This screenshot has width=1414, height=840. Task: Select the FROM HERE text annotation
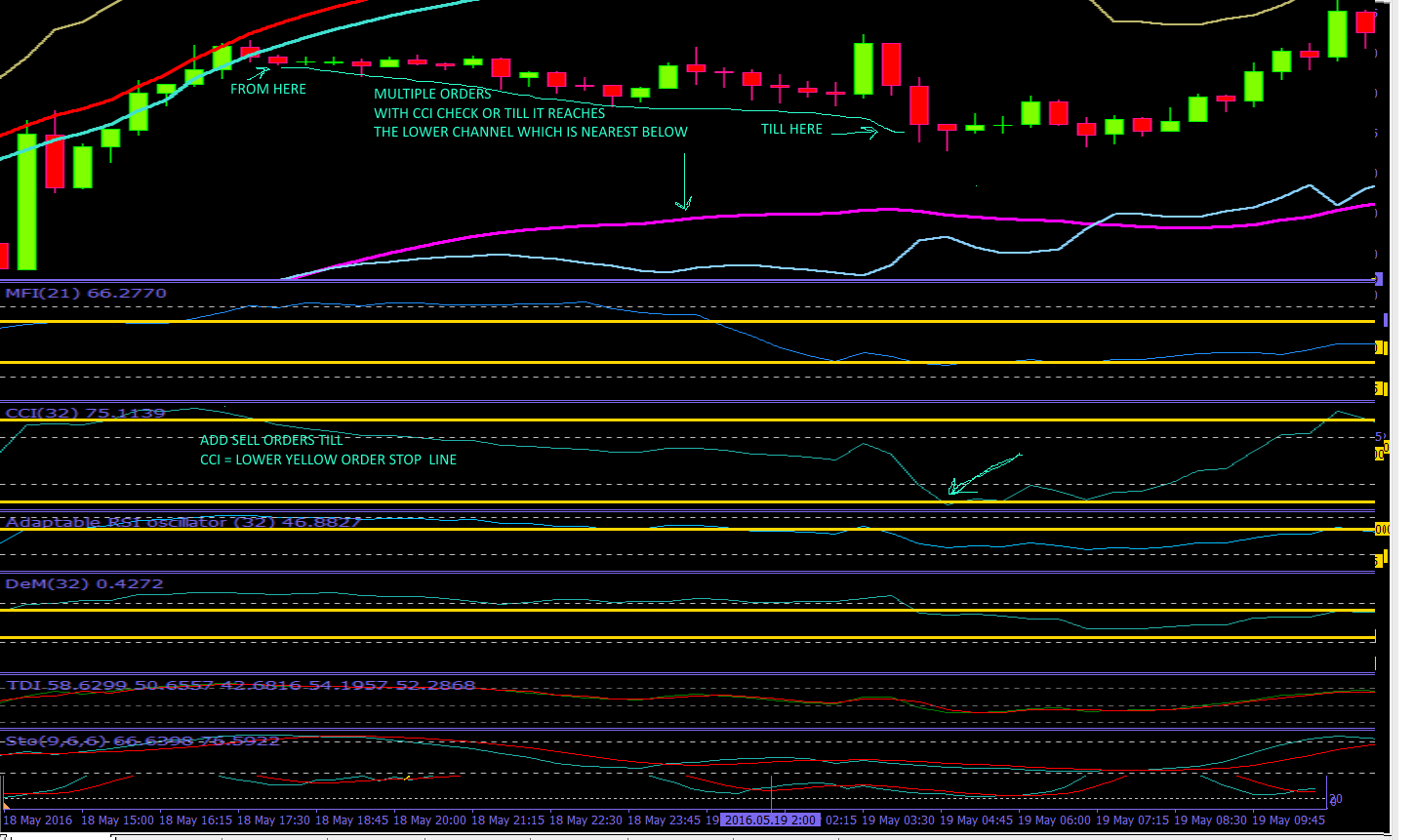pyautogui.click(x=268, y=89)
